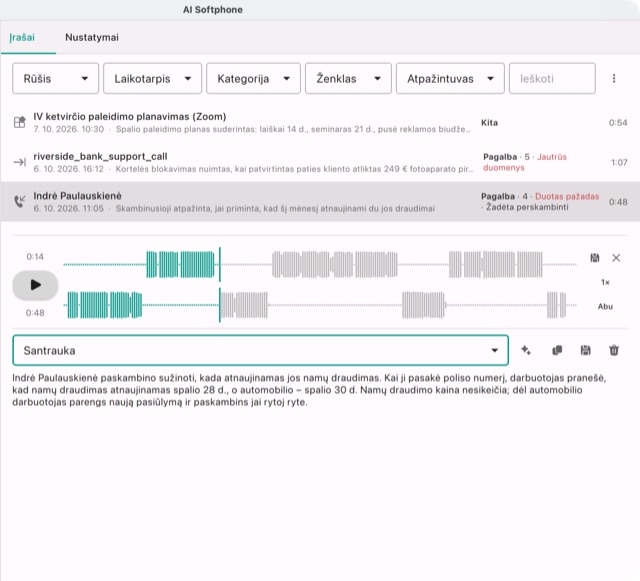Image resolution: width=640 pixels, height=581 pixels.
Task: Expand the Rūšis filter dropdown
Action: click(x=56, y=78)
